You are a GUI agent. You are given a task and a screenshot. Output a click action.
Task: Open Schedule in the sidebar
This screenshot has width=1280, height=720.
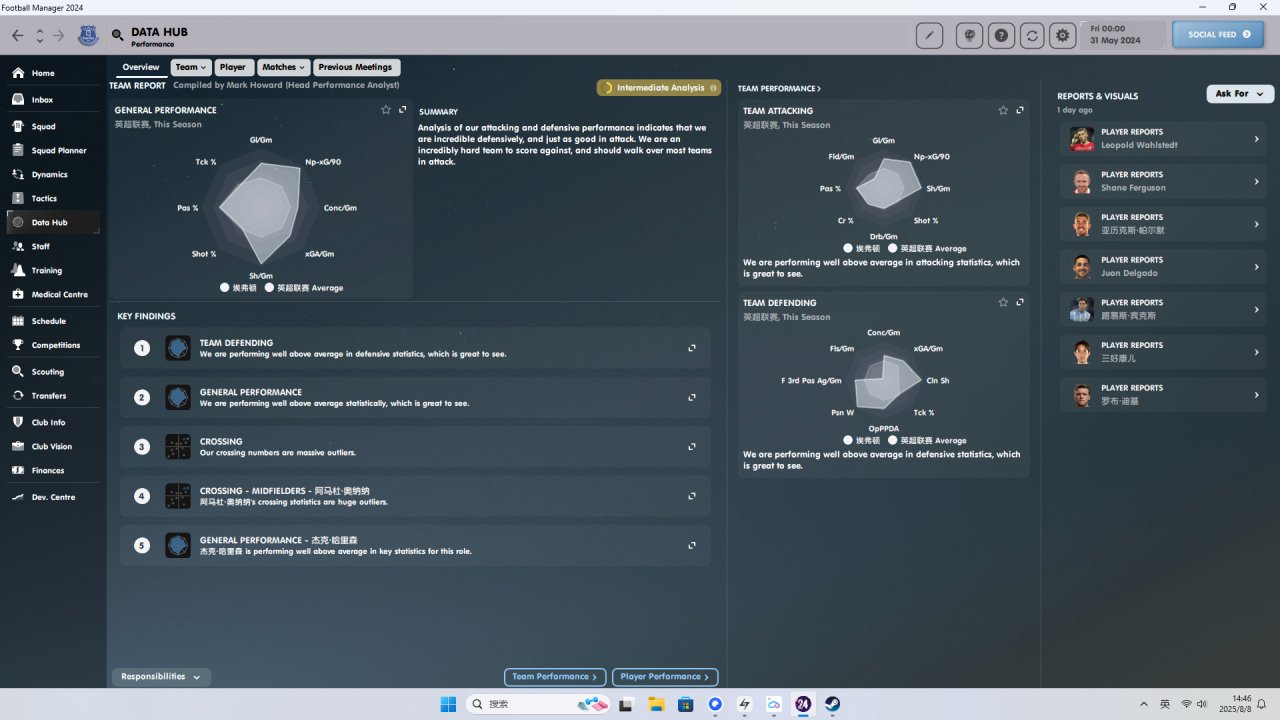coord(53,321)
